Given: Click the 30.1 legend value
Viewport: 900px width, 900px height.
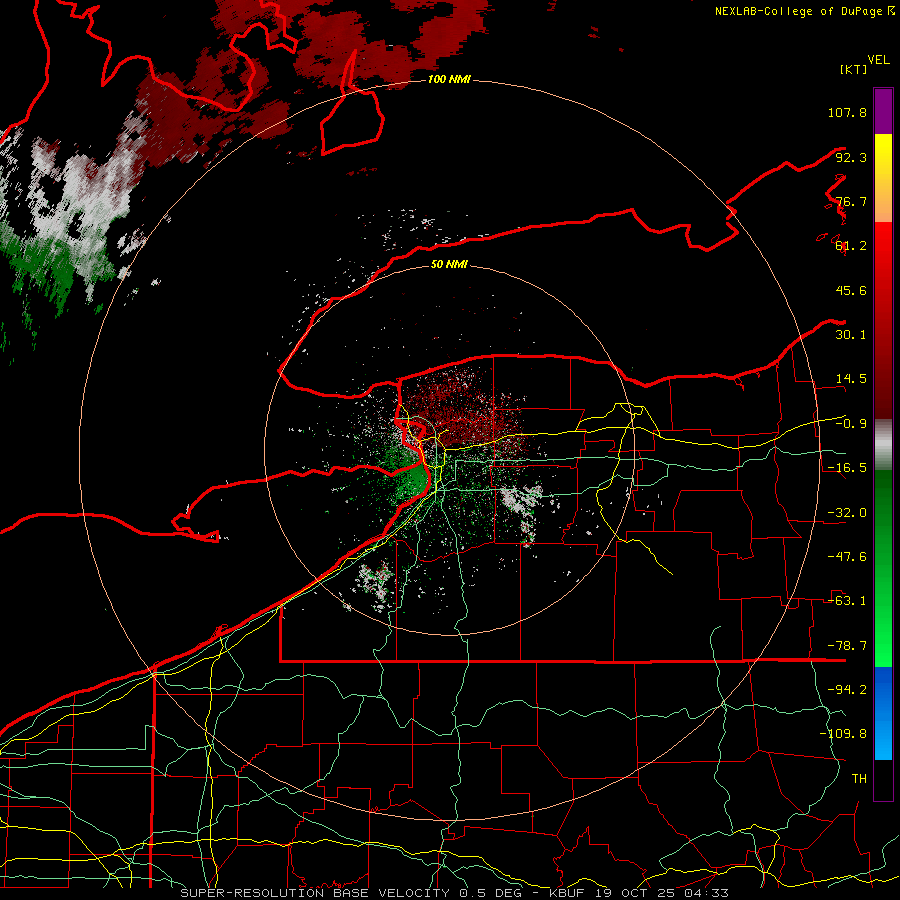Looking at the screenshot, I should tap(851, 335).
